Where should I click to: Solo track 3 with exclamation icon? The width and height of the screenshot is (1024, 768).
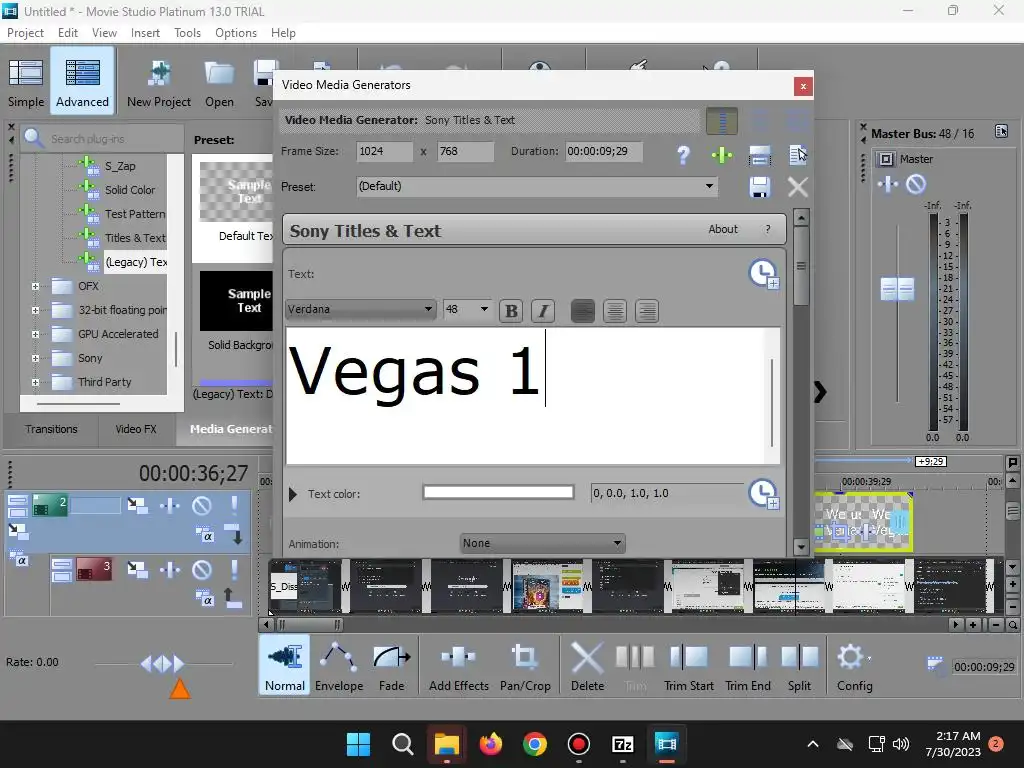(234, 570)
